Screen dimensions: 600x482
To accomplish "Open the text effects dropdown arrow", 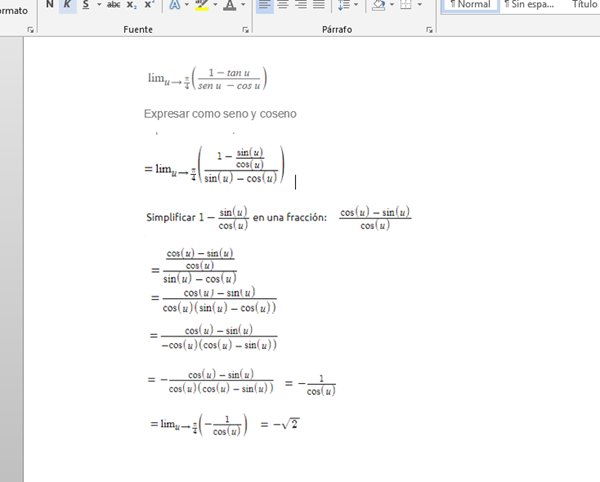I will tap(187, 5).
